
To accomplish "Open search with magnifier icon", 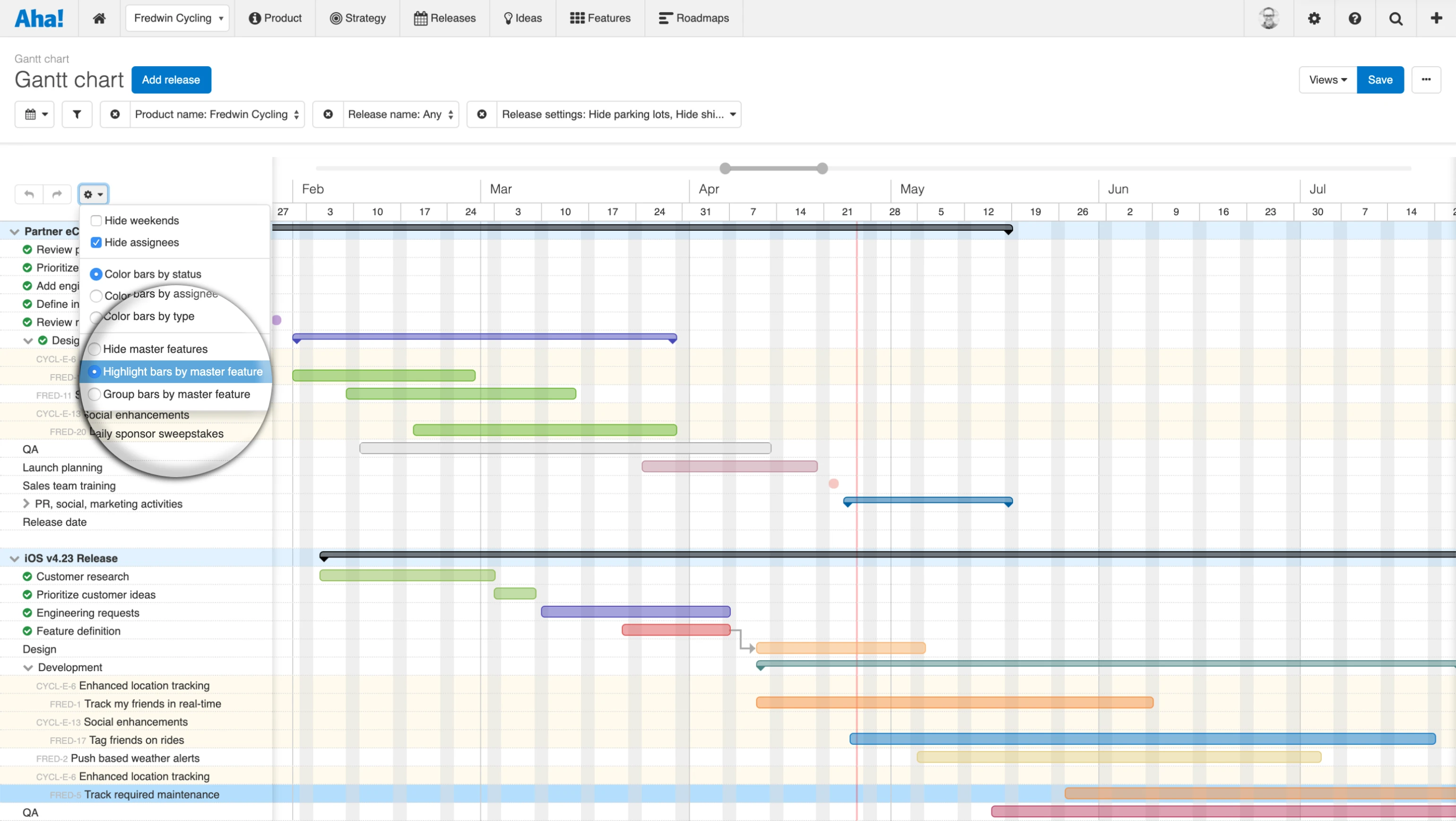I will coord(1395,18).
